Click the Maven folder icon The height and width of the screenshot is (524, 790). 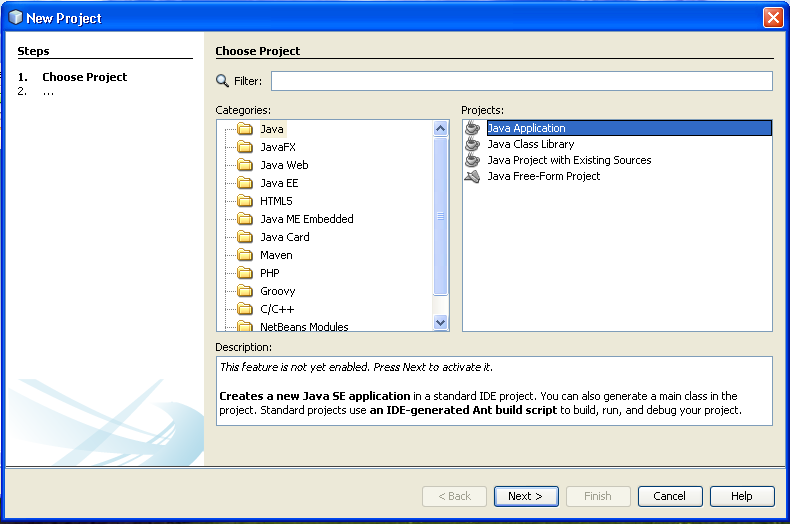pyautogui.click(x=245, y=255)
